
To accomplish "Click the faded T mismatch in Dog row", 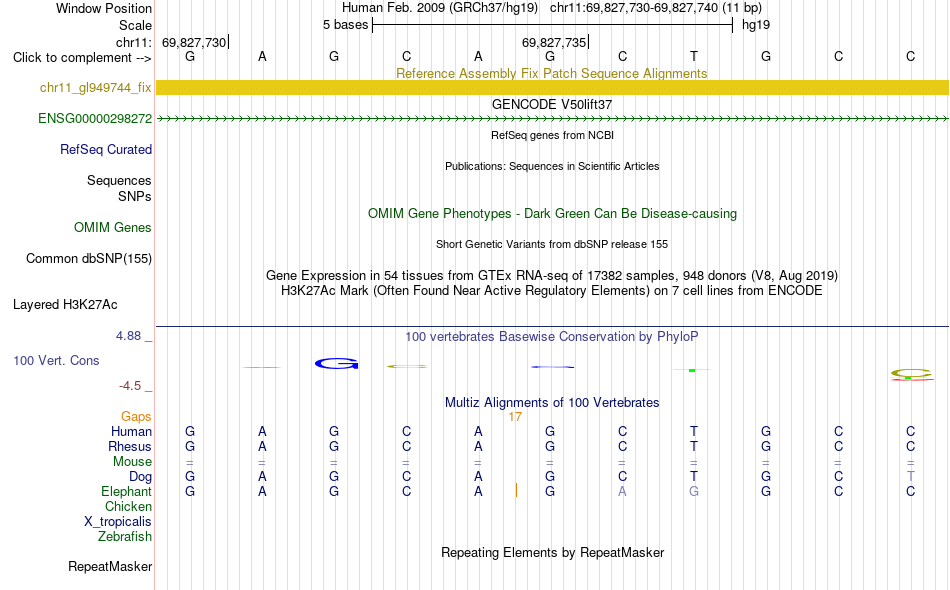I will (911, 476).
